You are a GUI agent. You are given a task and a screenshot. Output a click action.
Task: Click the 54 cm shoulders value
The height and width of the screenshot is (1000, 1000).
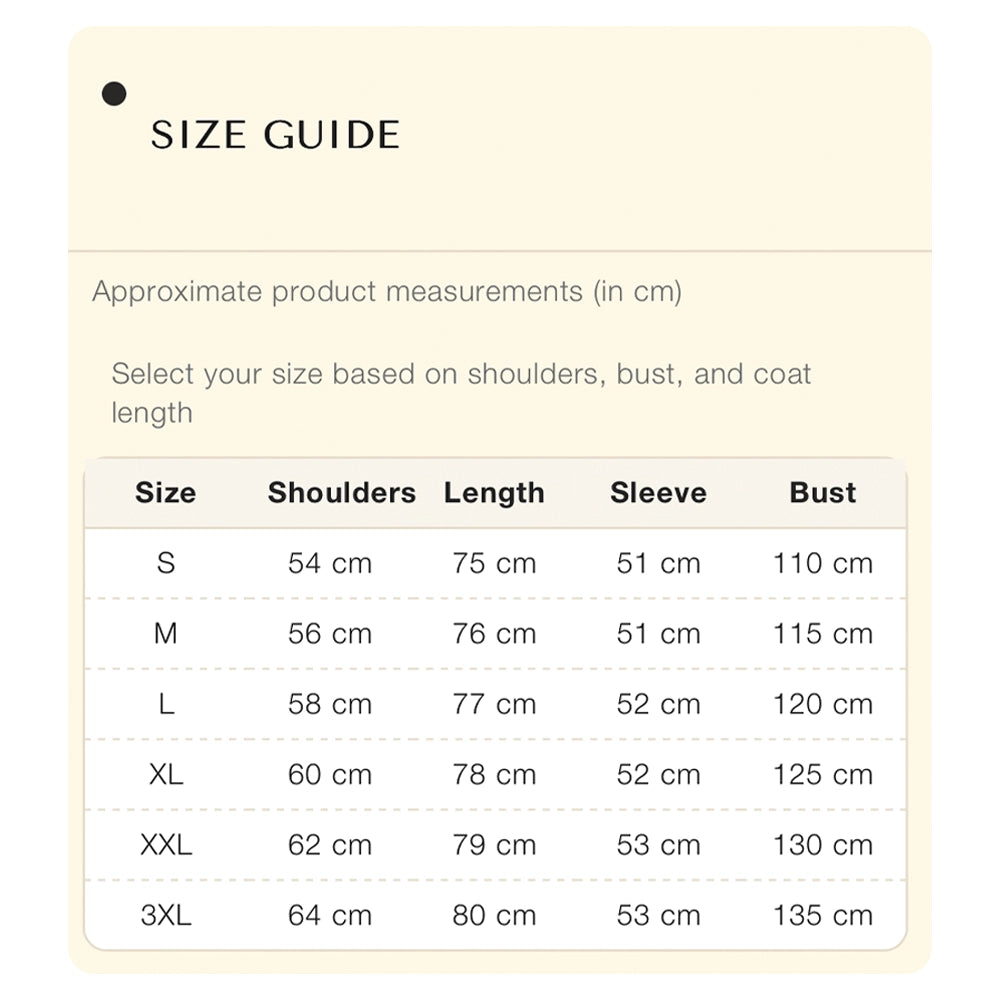330,563
